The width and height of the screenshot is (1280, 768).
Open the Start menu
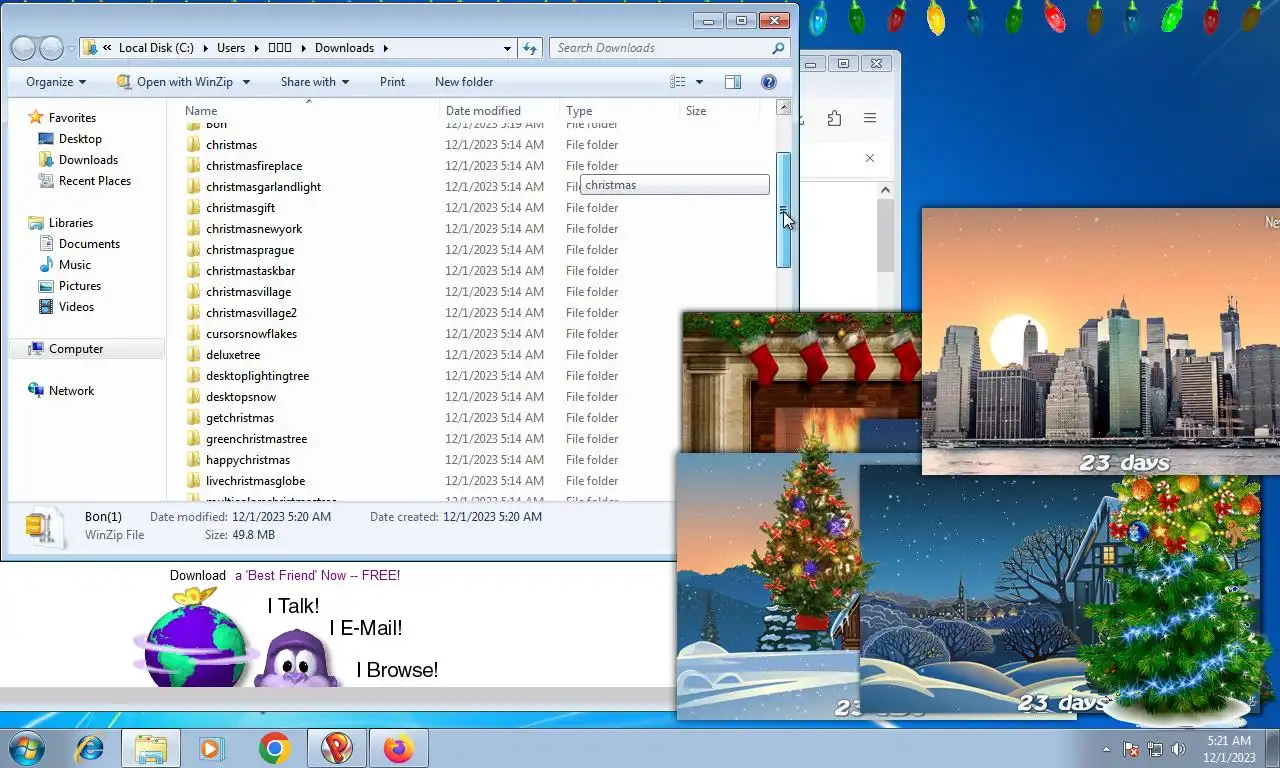[26, 748]
